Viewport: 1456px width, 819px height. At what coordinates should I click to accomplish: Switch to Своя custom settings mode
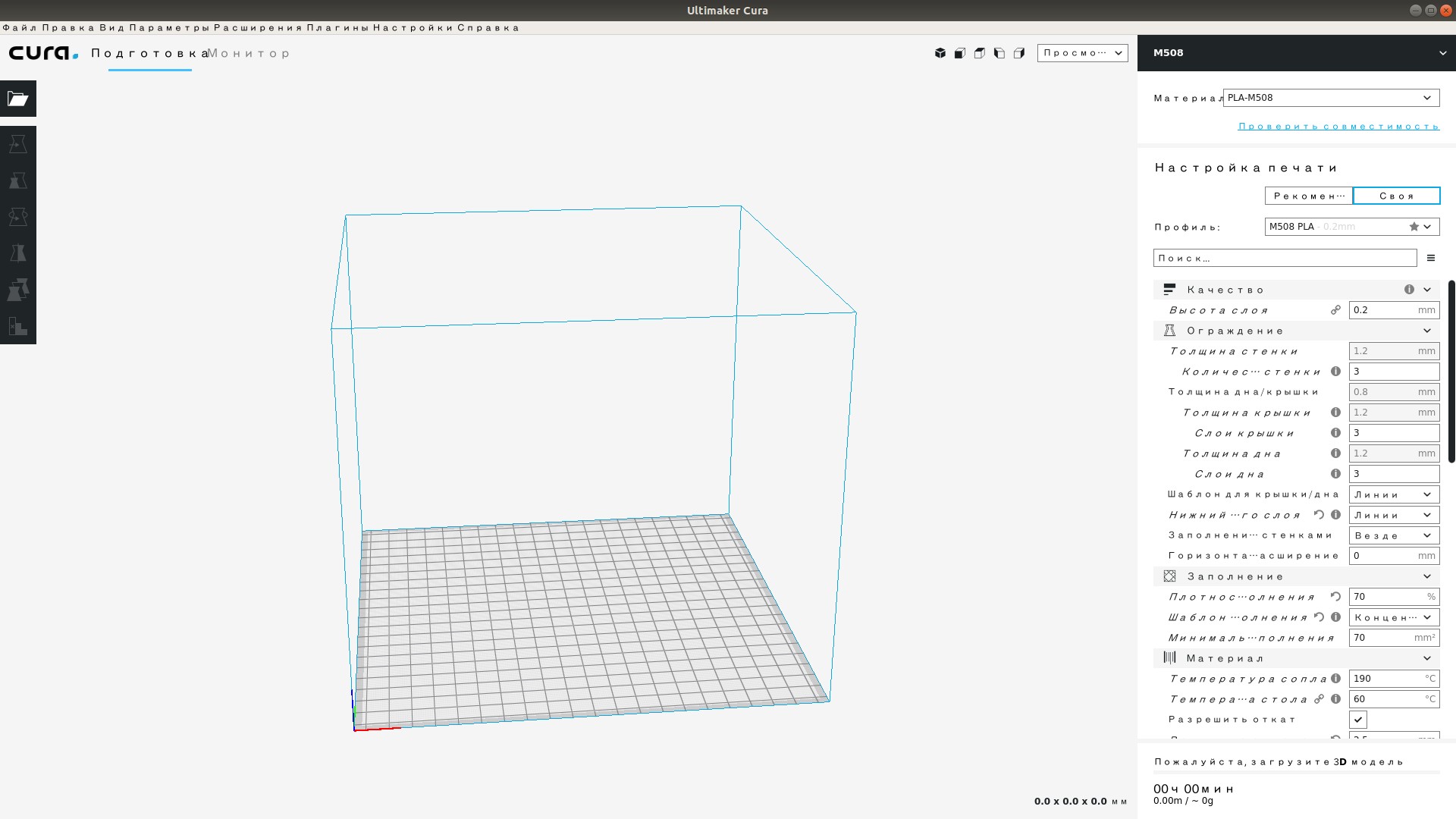click(x=1396, y=196)
